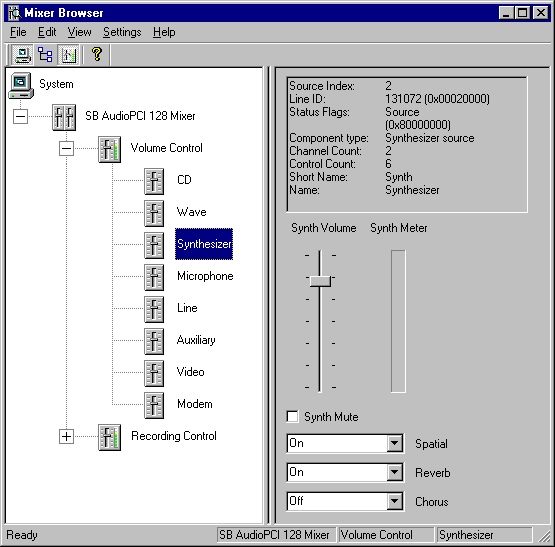Click status bar Synthesizer pane
Viewport: 555px width, 547px height.
[485, 535]
